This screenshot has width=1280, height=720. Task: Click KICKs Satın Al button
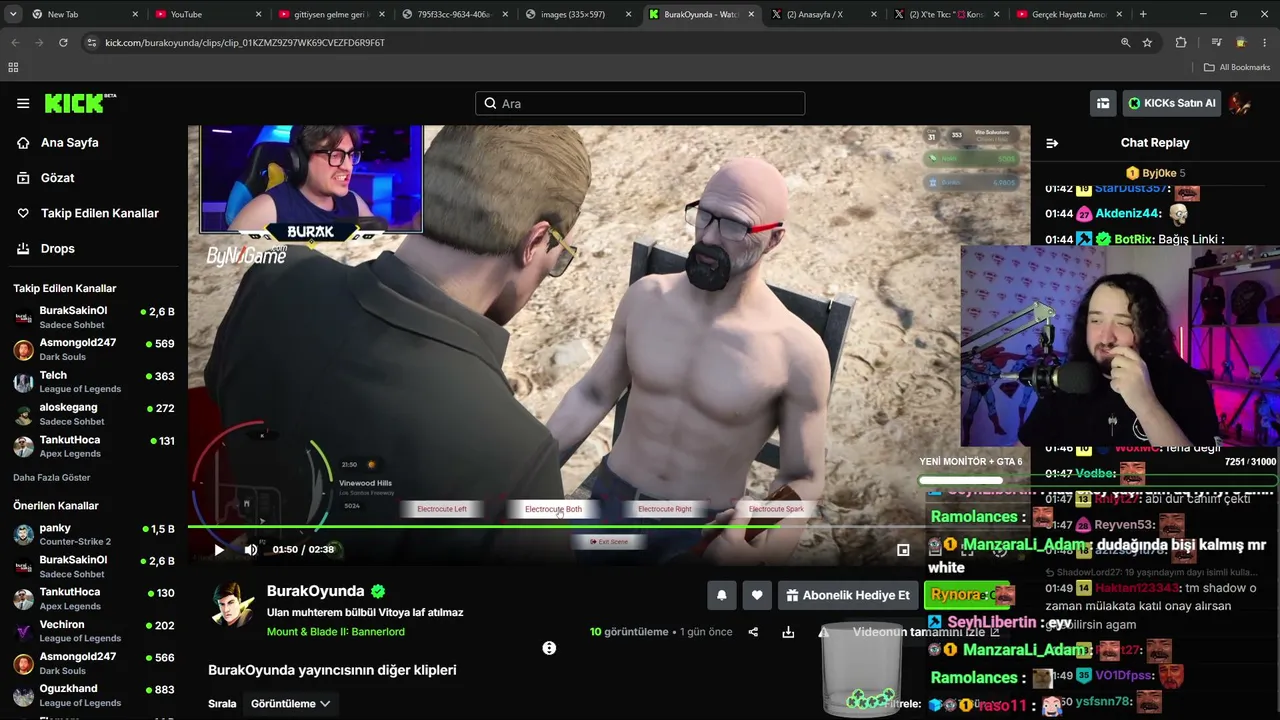pyautogui.click(x=1171, y=103)
